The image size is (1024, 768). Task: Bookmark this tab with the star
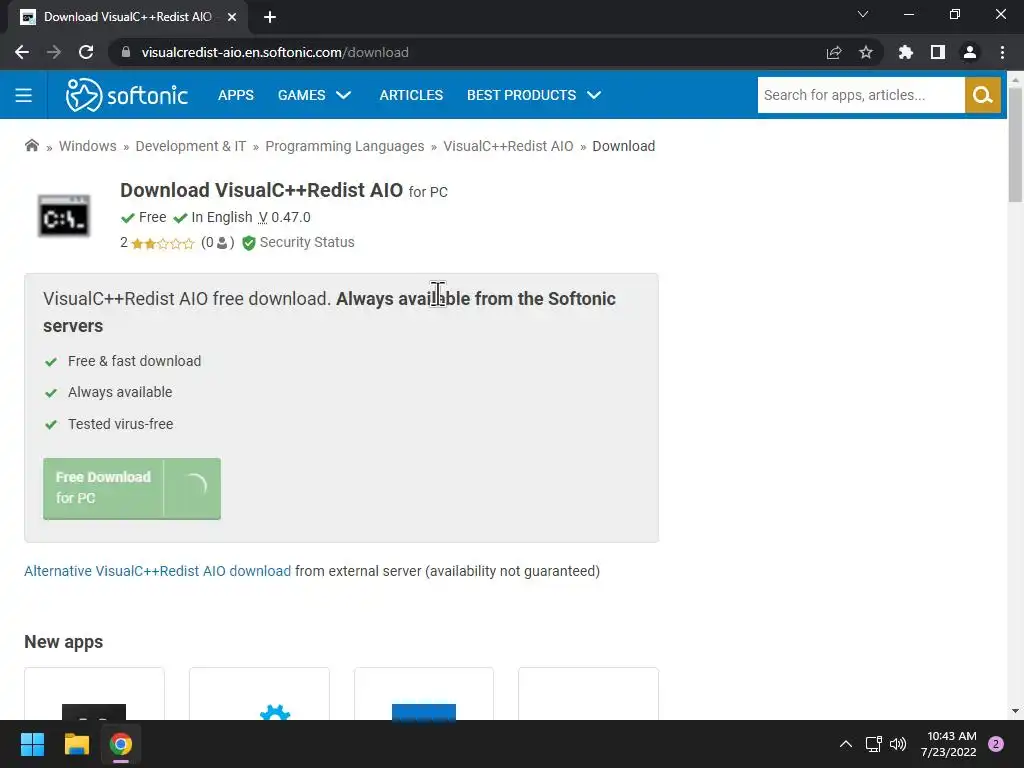tap(866, 52)
